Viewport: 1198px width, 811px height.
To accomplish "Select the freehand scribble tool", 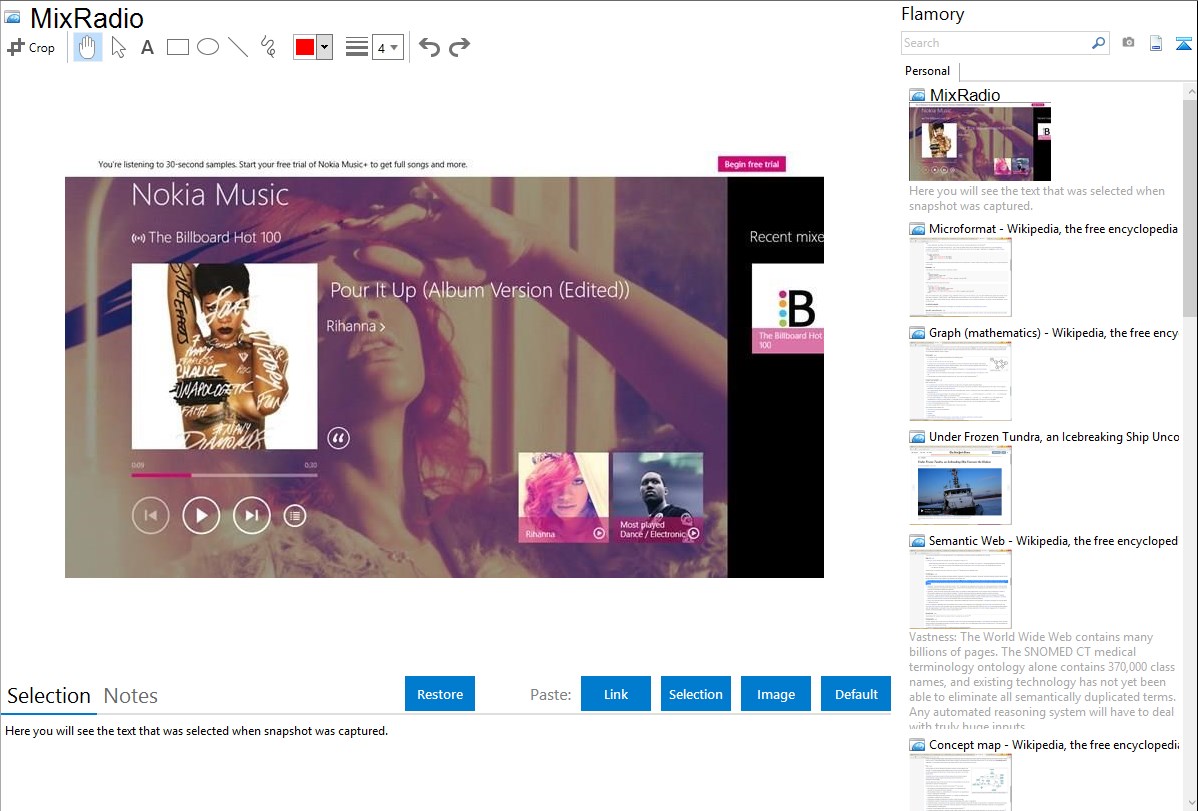I will point(268,47).
